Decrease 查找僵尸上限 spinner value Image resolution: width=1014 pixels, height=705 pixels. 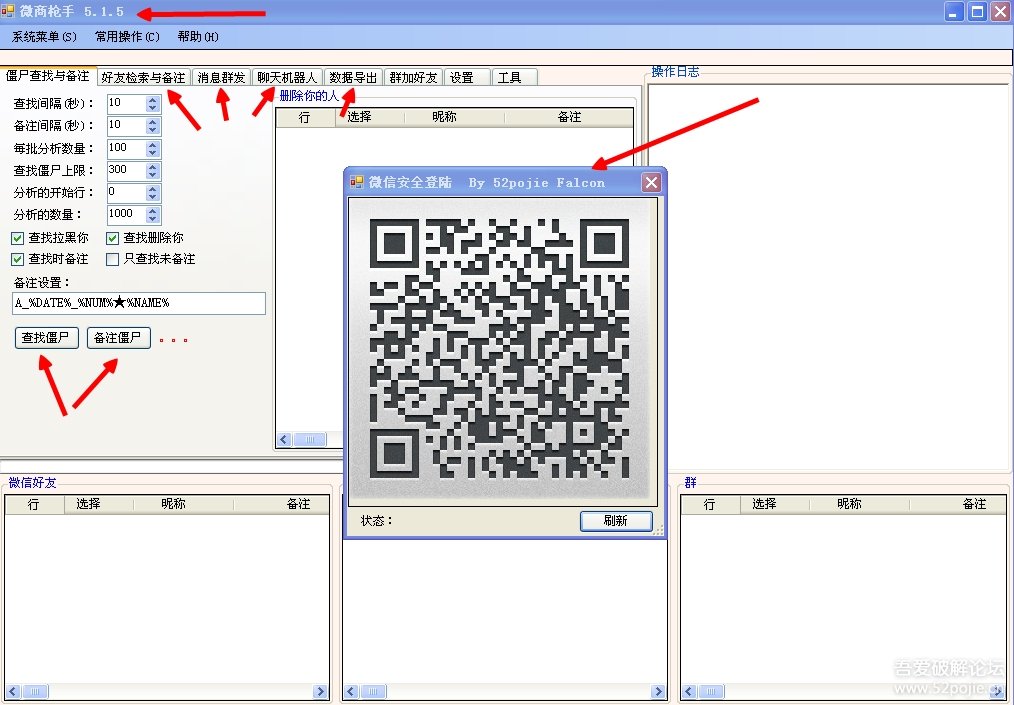tap(153, 175)
